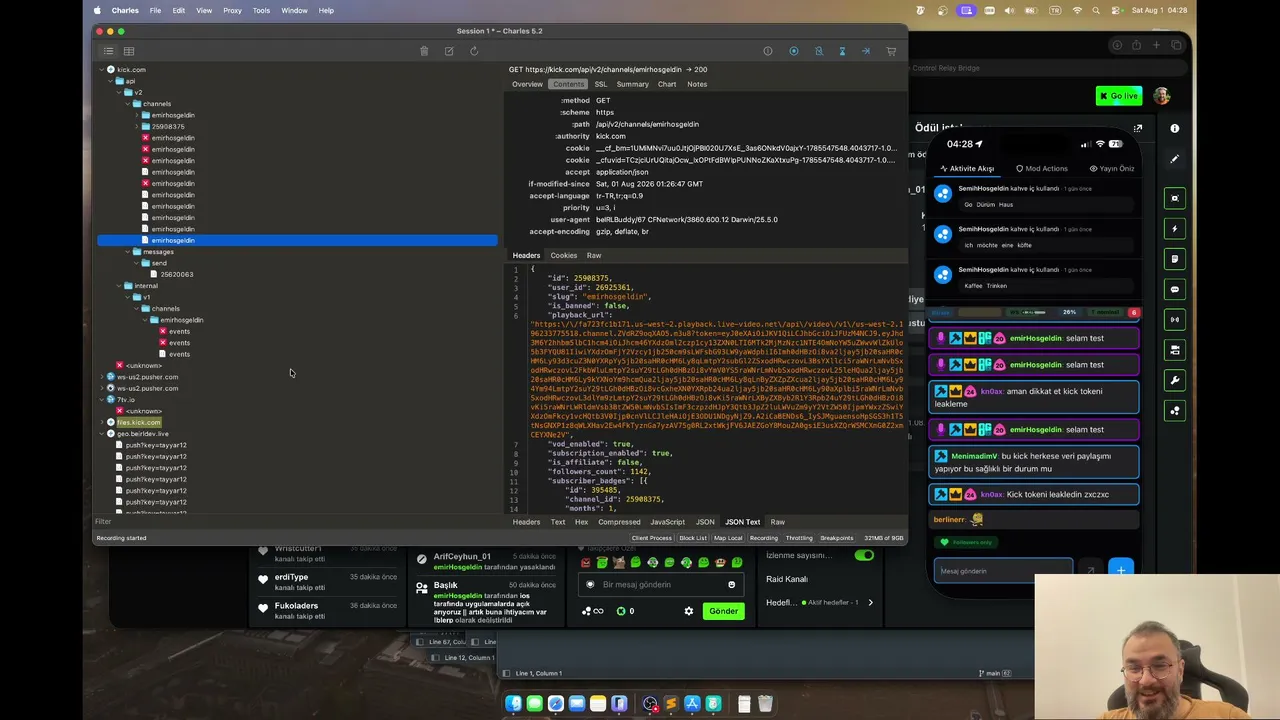
Task: Select the 25620063 request in tree
Action: [x=177, y=274]
